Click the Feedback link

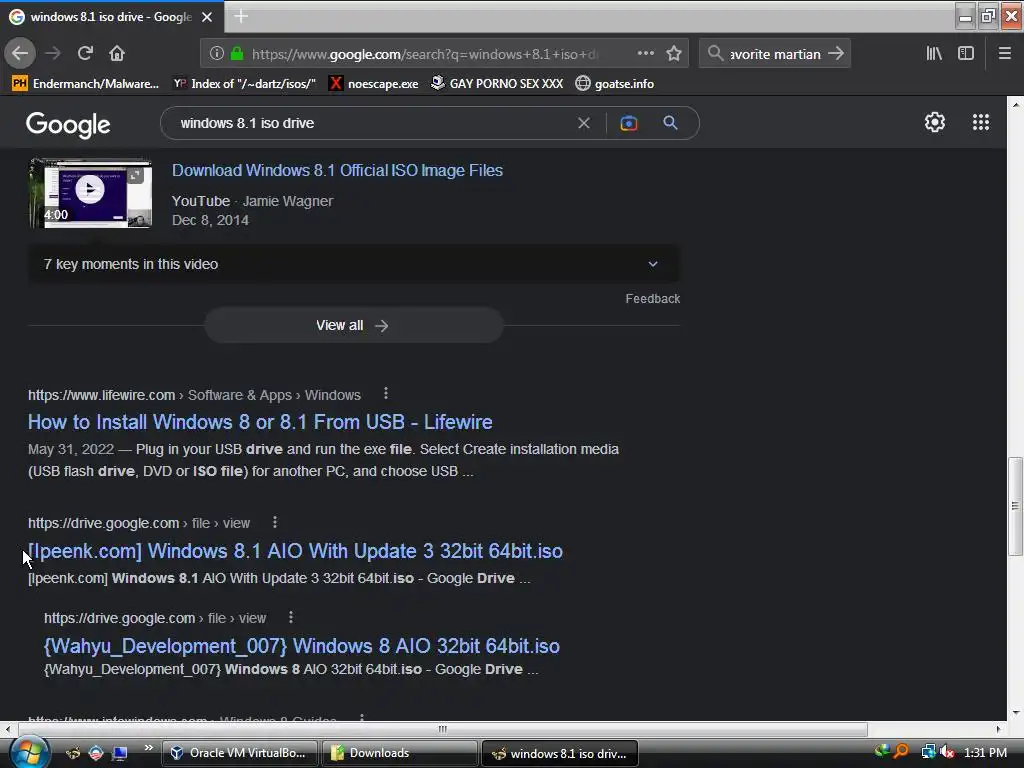click(x=652, y=298)
